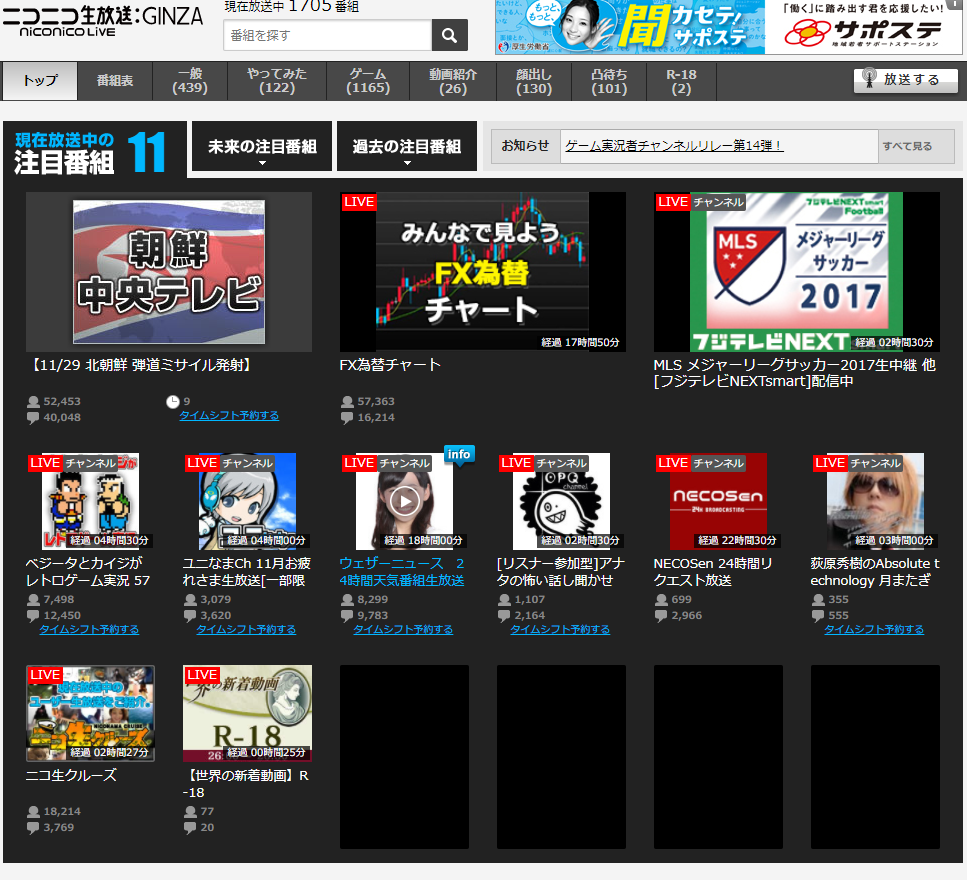Image resolution: width=967 pixels, height=880 pixels.
Task: Open the 顔出し (130) category
Action: click(x=534, y=81)
